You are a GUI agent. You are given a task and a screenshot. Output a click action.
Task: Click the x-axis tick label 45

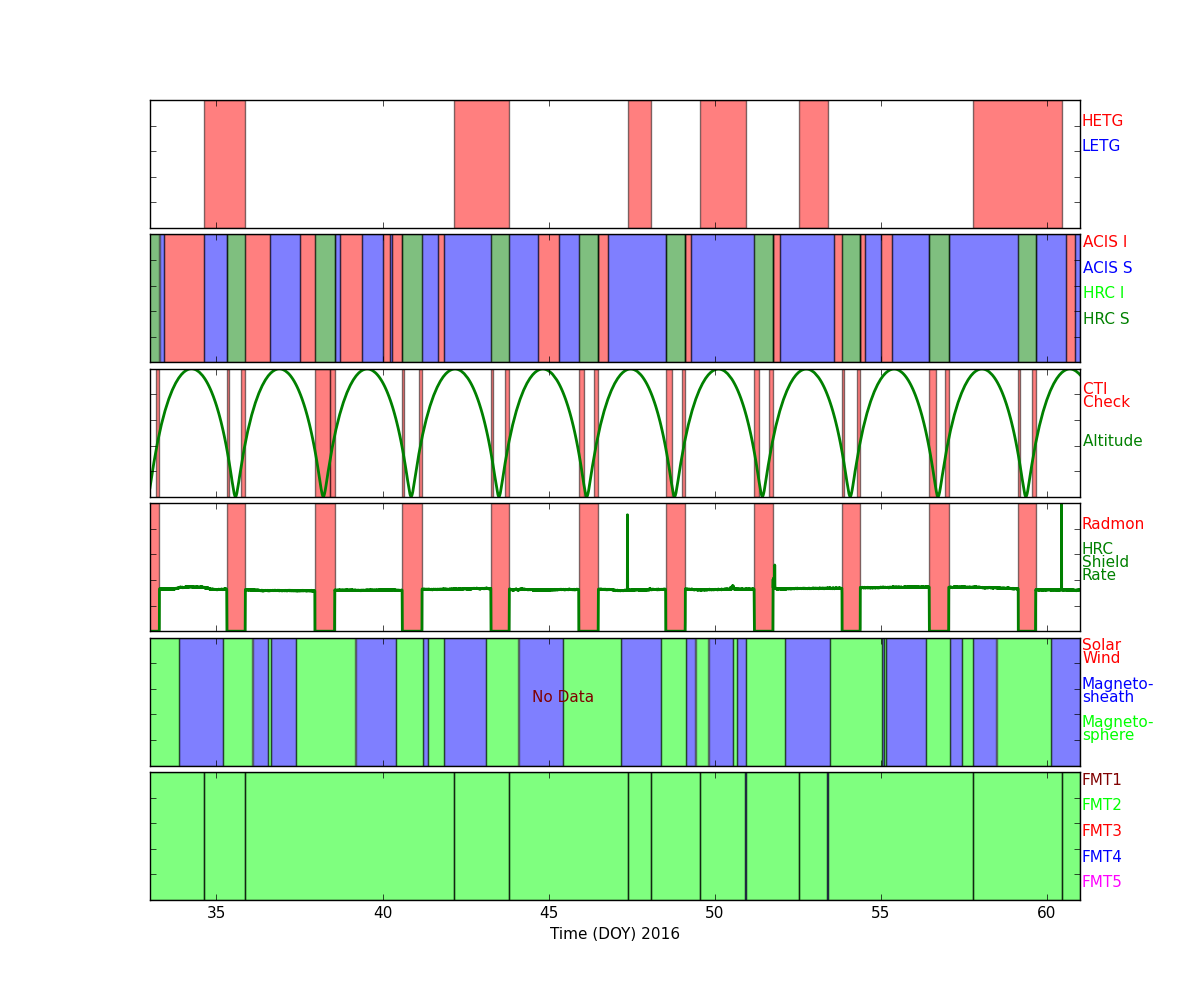click(x=548, y=913)
